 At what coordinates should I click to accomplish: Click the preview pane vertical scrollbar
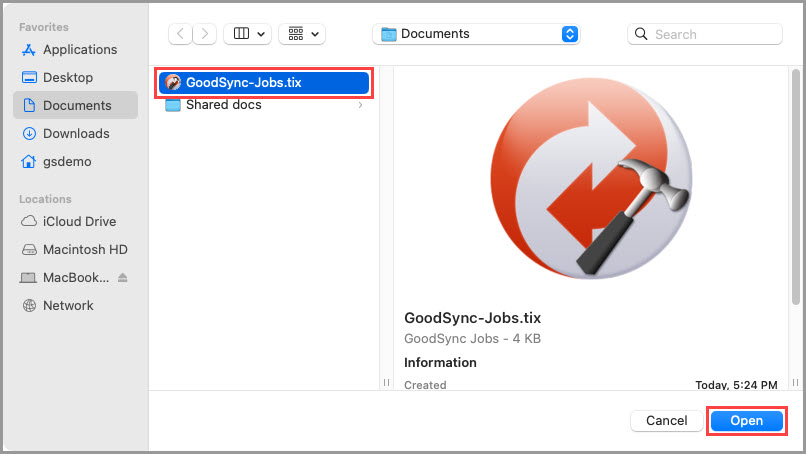tap(796, 186)
